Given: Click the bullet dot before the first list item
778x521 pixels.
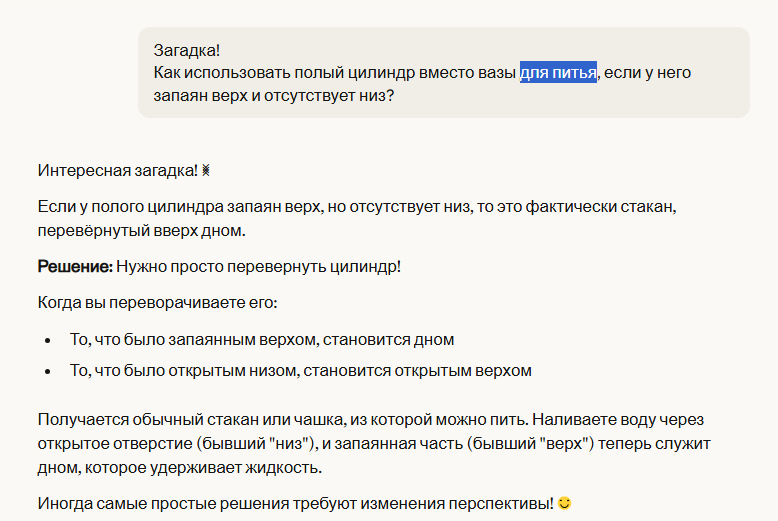Looking at the screenshot, I should (x=48, y=341).
